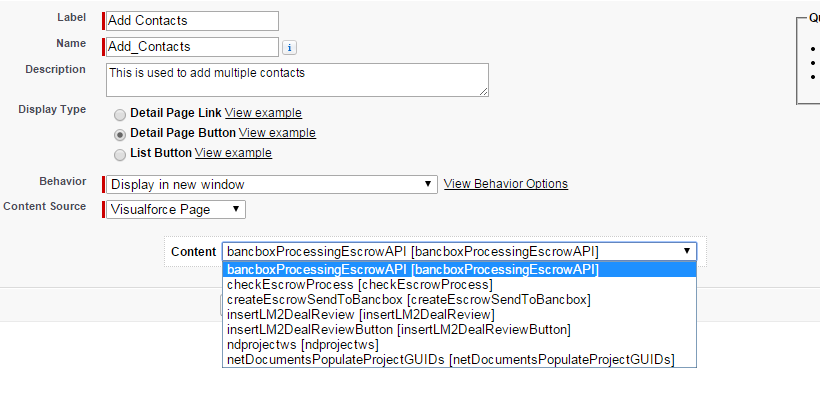Open the Behavior dropdown
Image resolution: width=820 pixels, height=408 pixels.
271,184
